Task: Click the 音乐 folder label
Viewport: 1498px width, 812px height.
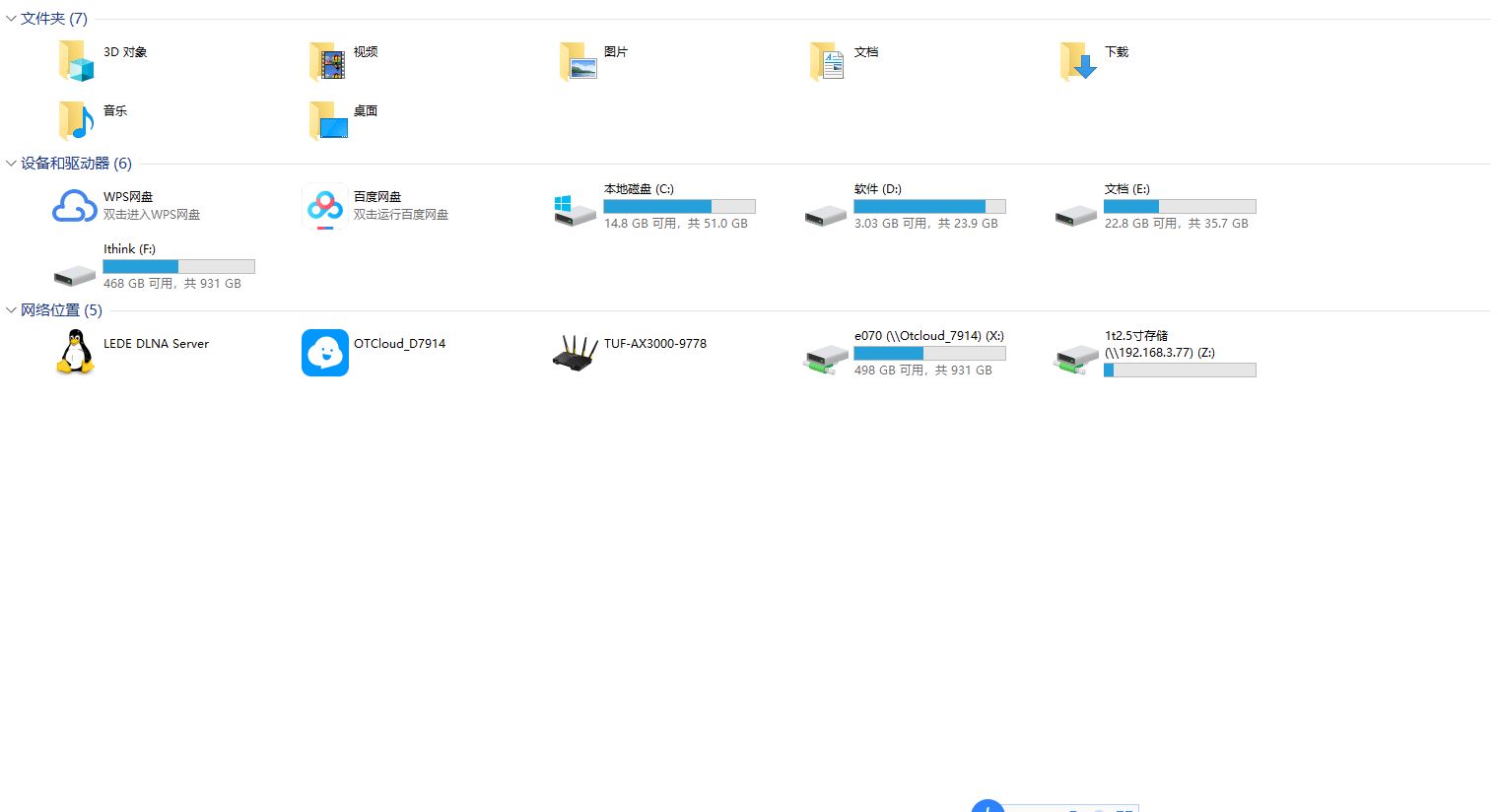Action: 115,111
